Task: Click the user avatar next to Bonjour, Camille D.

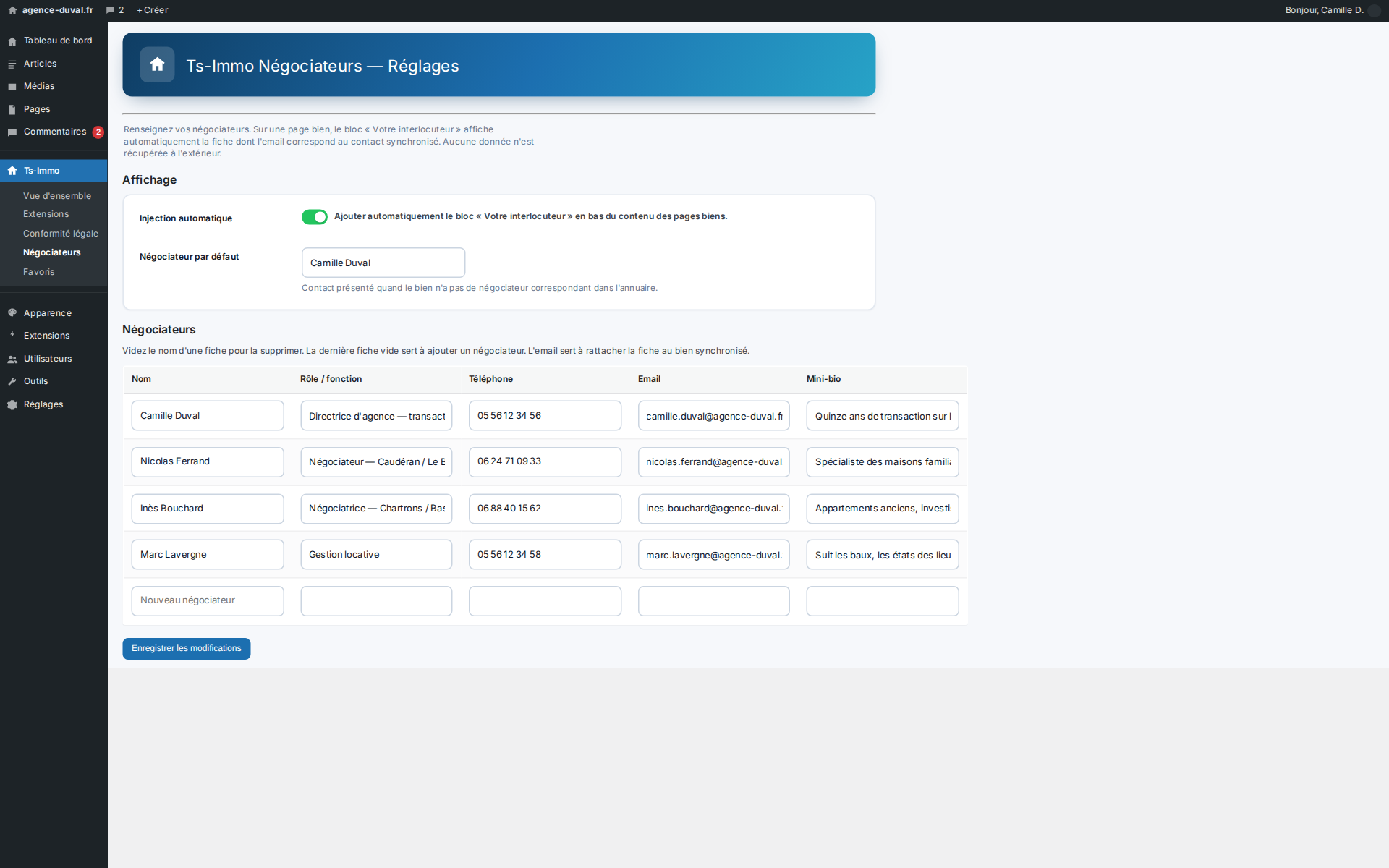Action: coord(1375,10)
